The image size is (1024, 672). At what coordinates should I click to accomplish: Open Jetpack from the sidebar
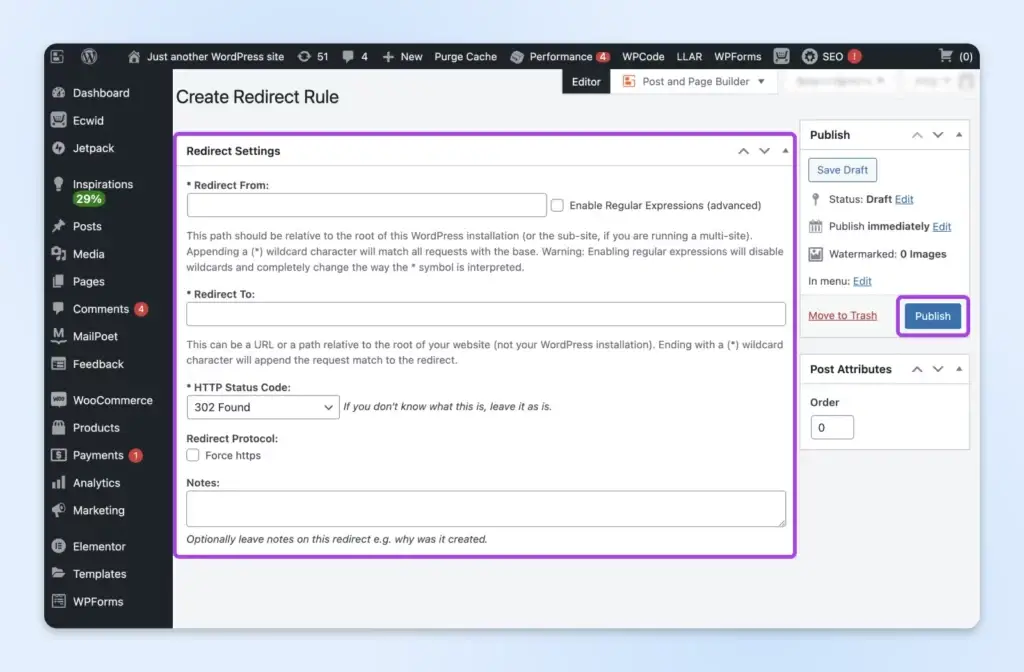point(93,148)
